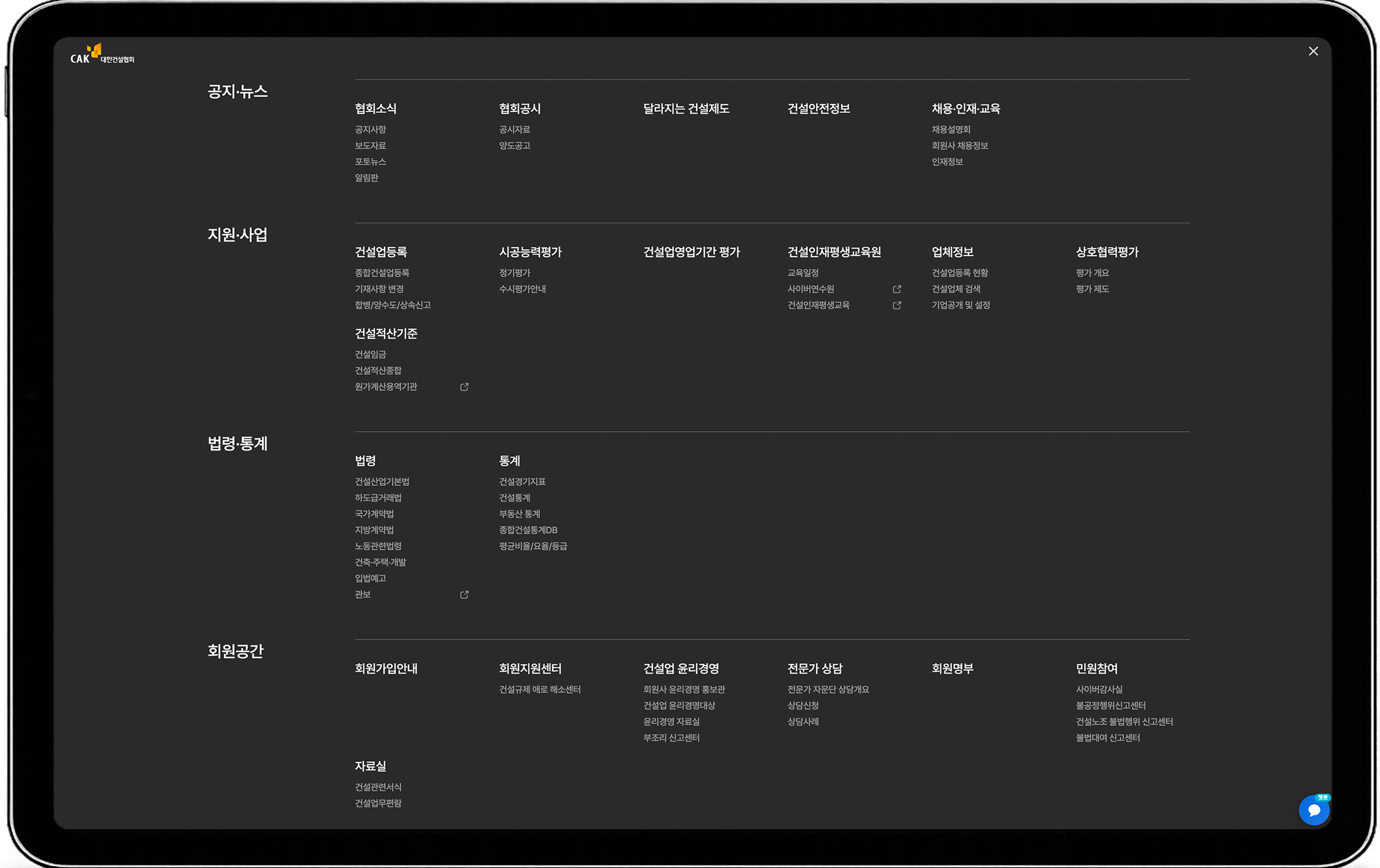The image size is (1380, 868).
Task: Open 기재사항 변경 link
Action: (x=379, y=289)
